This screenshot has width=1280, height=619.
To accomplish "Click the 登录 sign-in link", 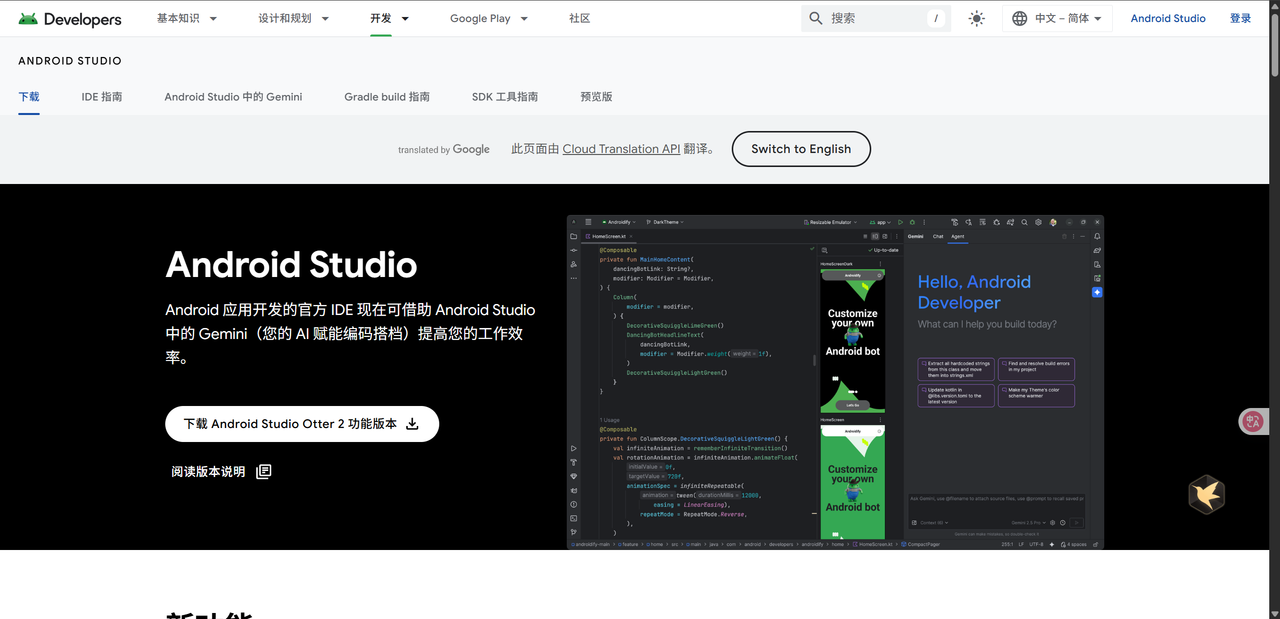I will (1240, 18).
